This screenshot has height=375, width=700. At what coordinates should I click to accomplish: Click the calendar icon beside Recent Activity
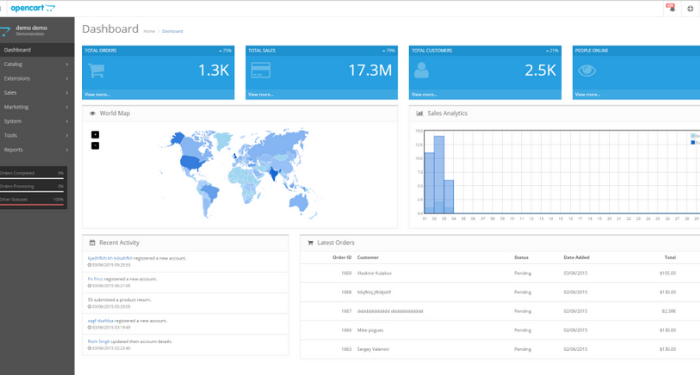coord(92,242)
